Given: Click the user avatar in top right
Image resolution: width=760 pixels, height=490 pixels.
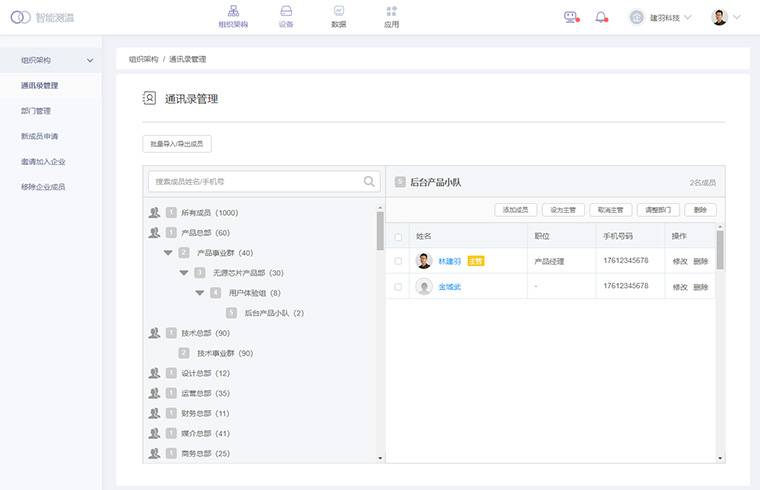Looking at the screenshot, I should tap(719, 17).
